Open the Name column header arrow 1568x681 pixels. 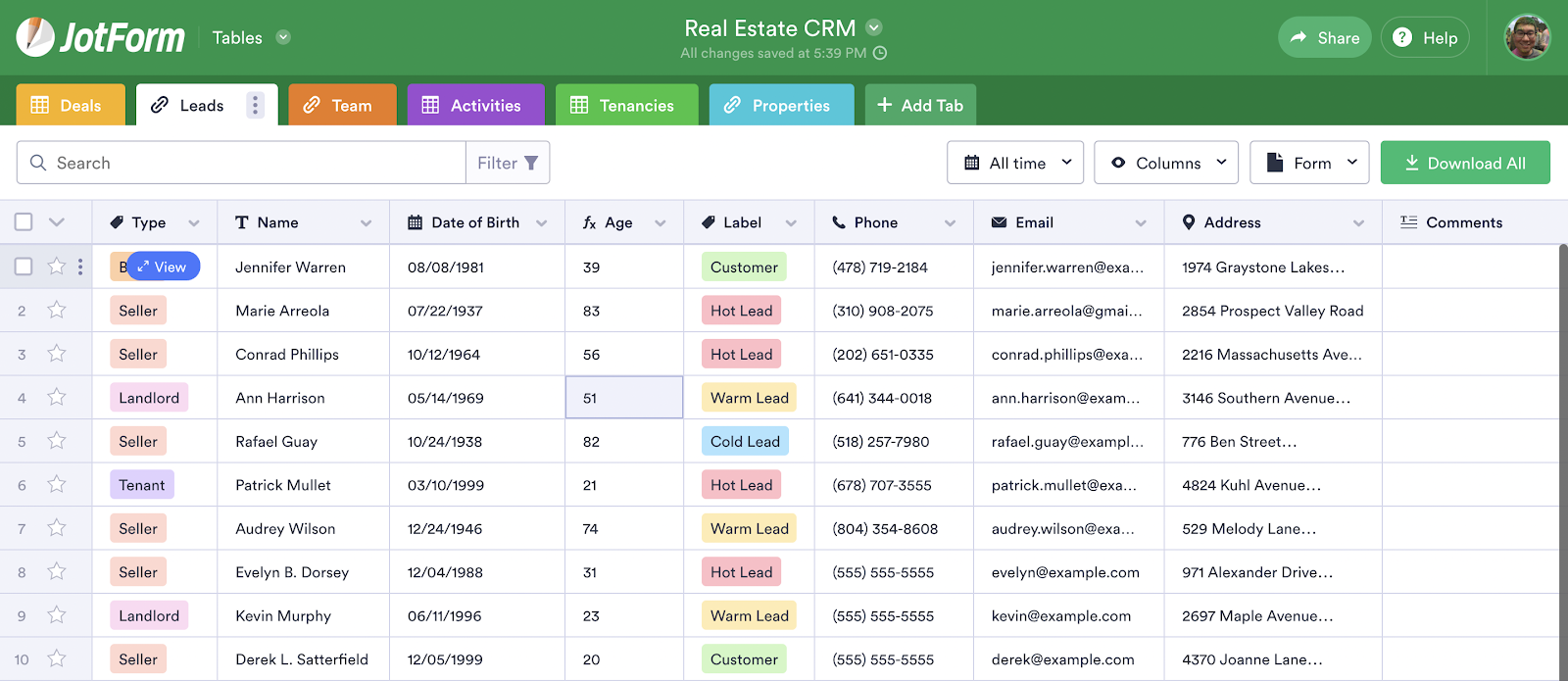point(366,223)
